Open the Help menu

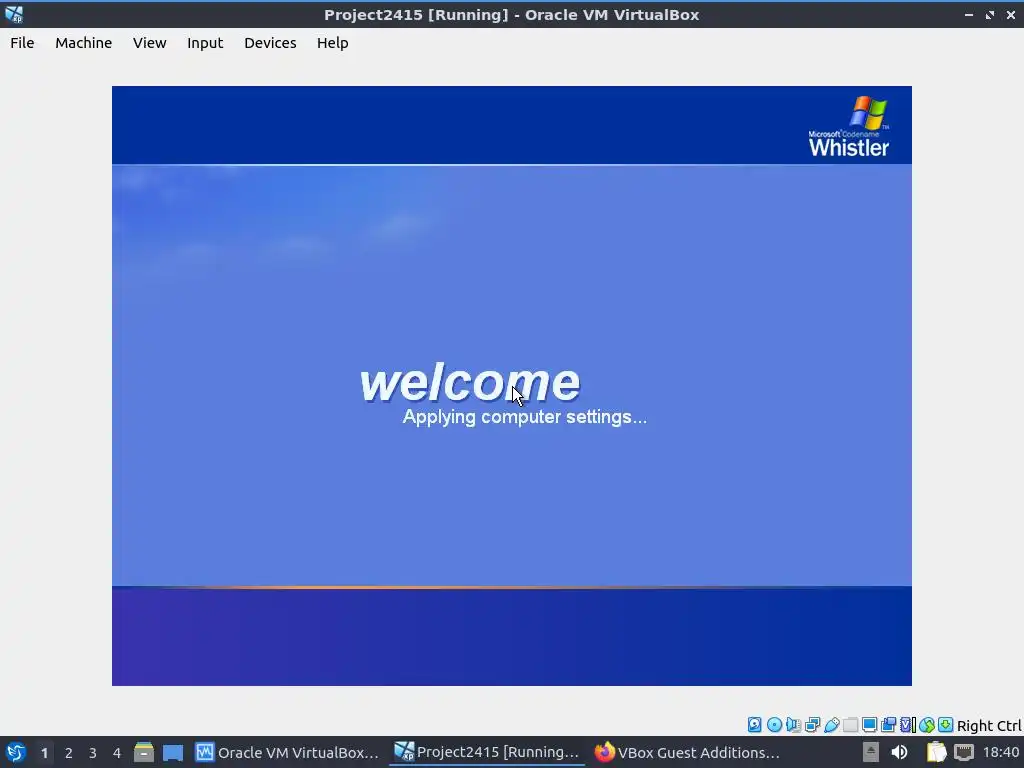tap(332, 43)
